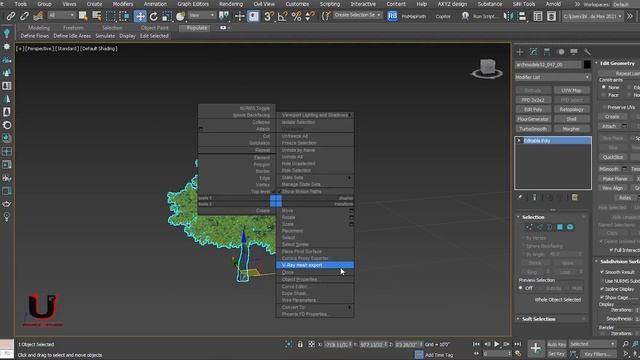Click the UVW Map modifier button
The image size is (640, 360).
point(571,90)
